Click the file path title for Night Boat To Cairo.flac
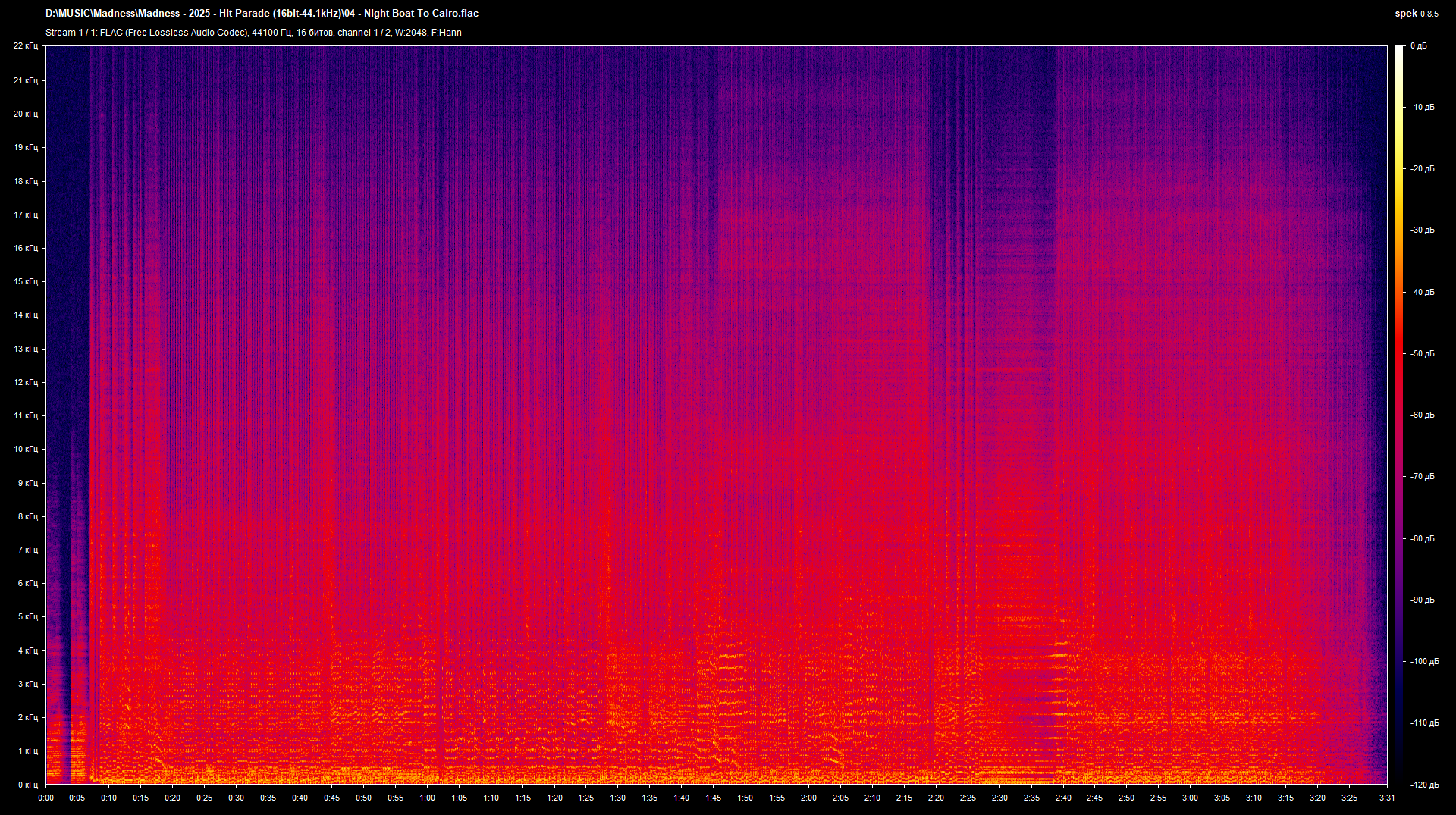 (x=262, y=13)
